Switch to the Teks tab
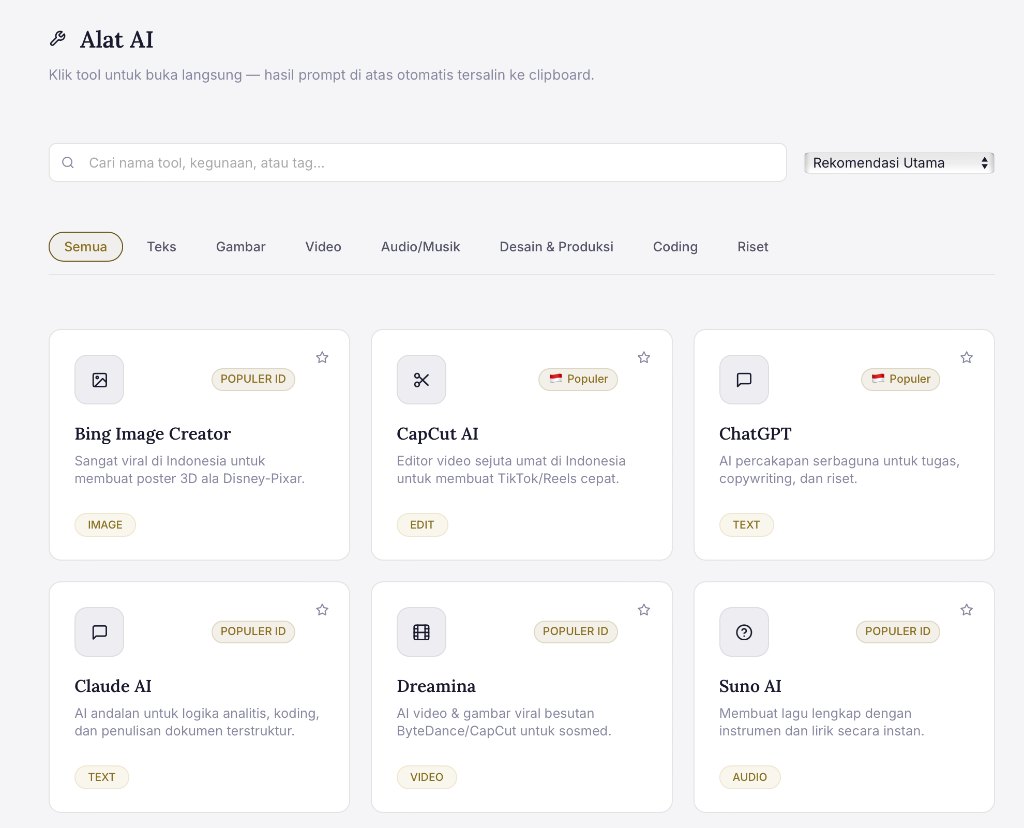 click(161, 247)
